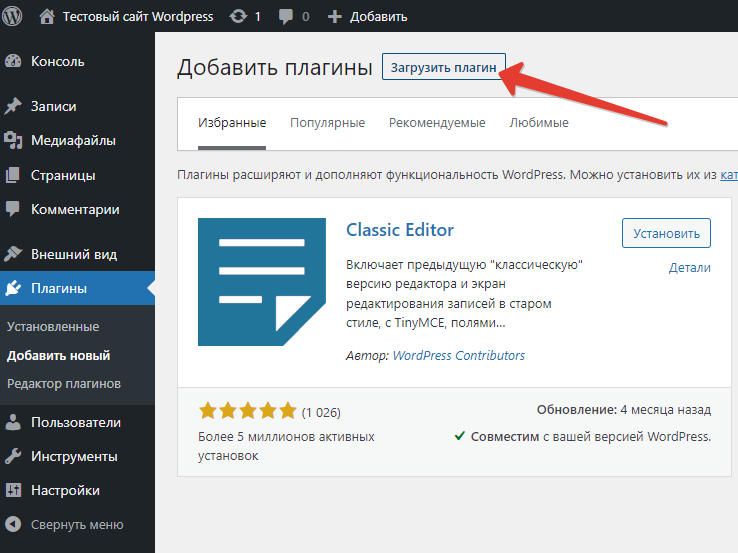
Task: Open the Classic Editor title link
Action: click(x=400, y=230)
